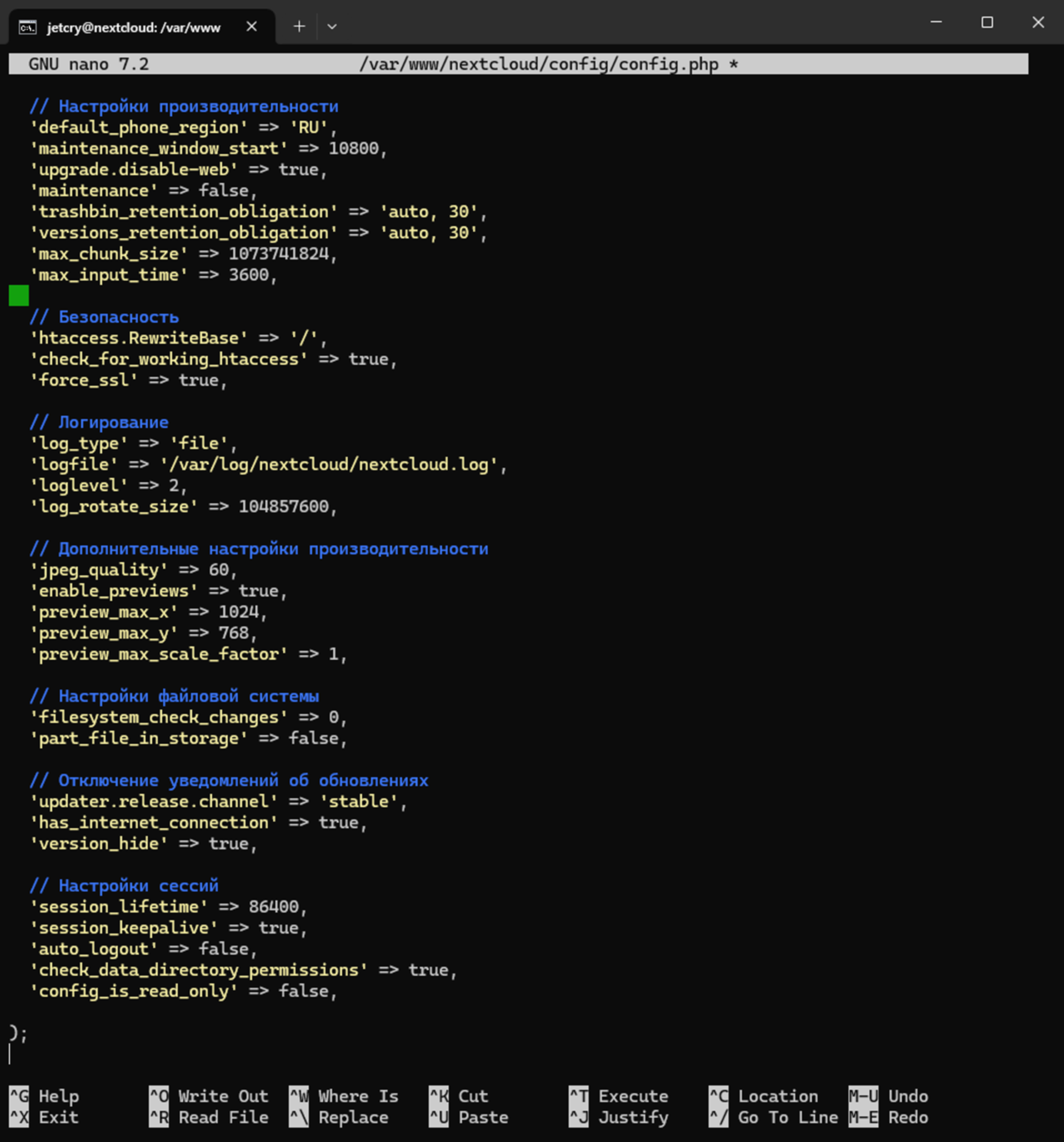Click the 'has_internet_connection' line
The image size is (1064, 1142).
click(199, 822)
